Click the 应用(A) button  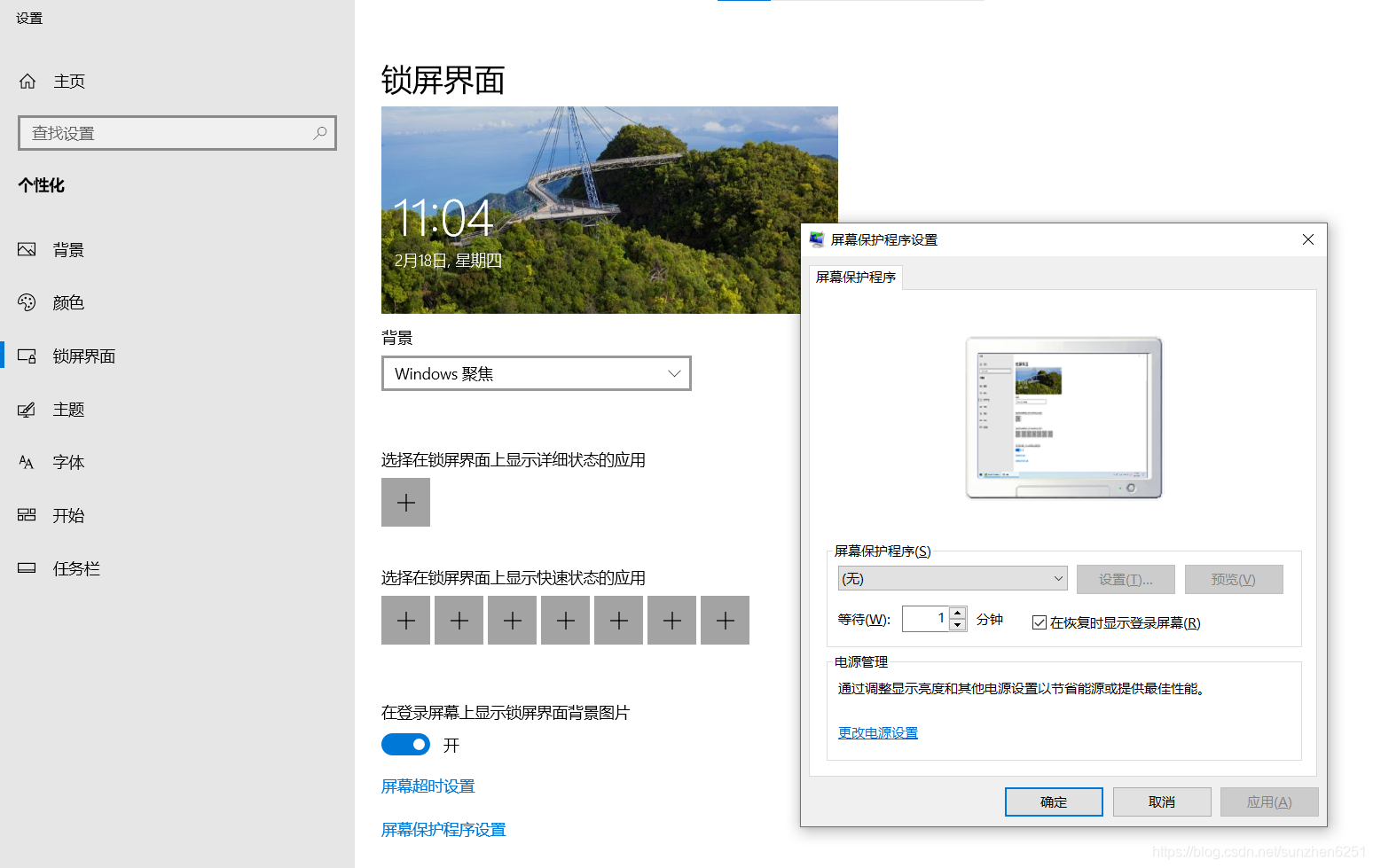1269,802
